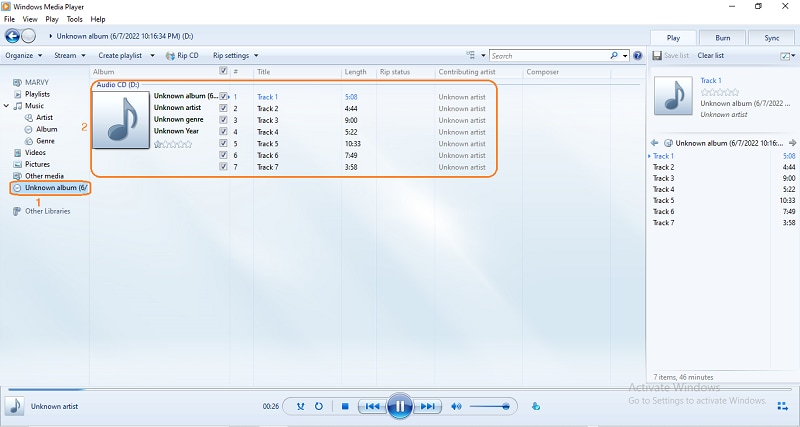Toggle repeat in playback controls
This screenshot has width=800, height=427.
pyautogui.click(x=319, y=406)
